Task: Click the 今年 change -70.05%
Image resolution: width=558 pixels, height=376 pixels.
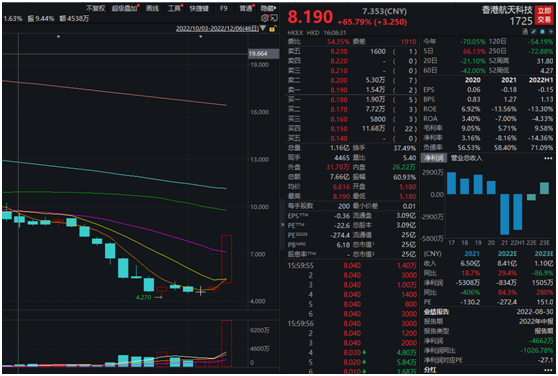Action: coord(473,42)
